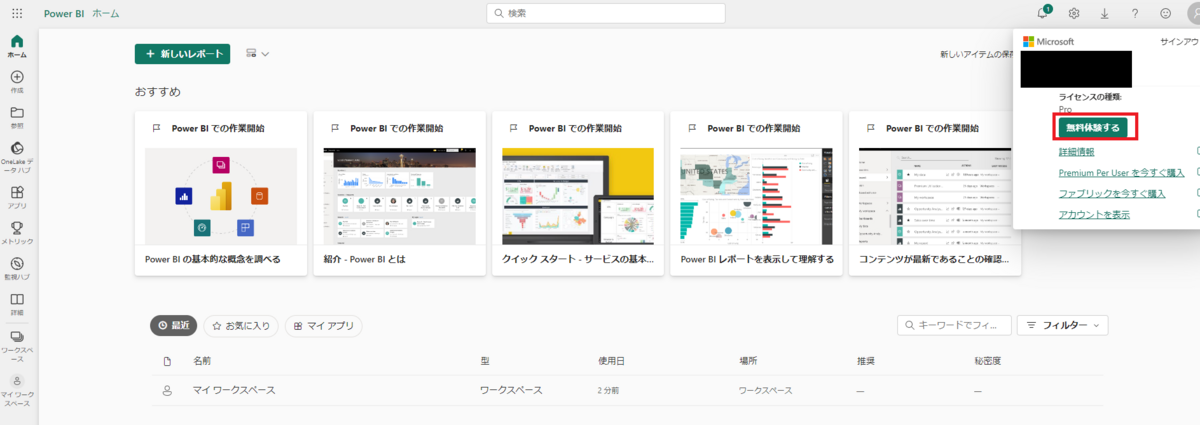Open the user account avatar
1200x425 pixels.
[x=1193, y=14]
